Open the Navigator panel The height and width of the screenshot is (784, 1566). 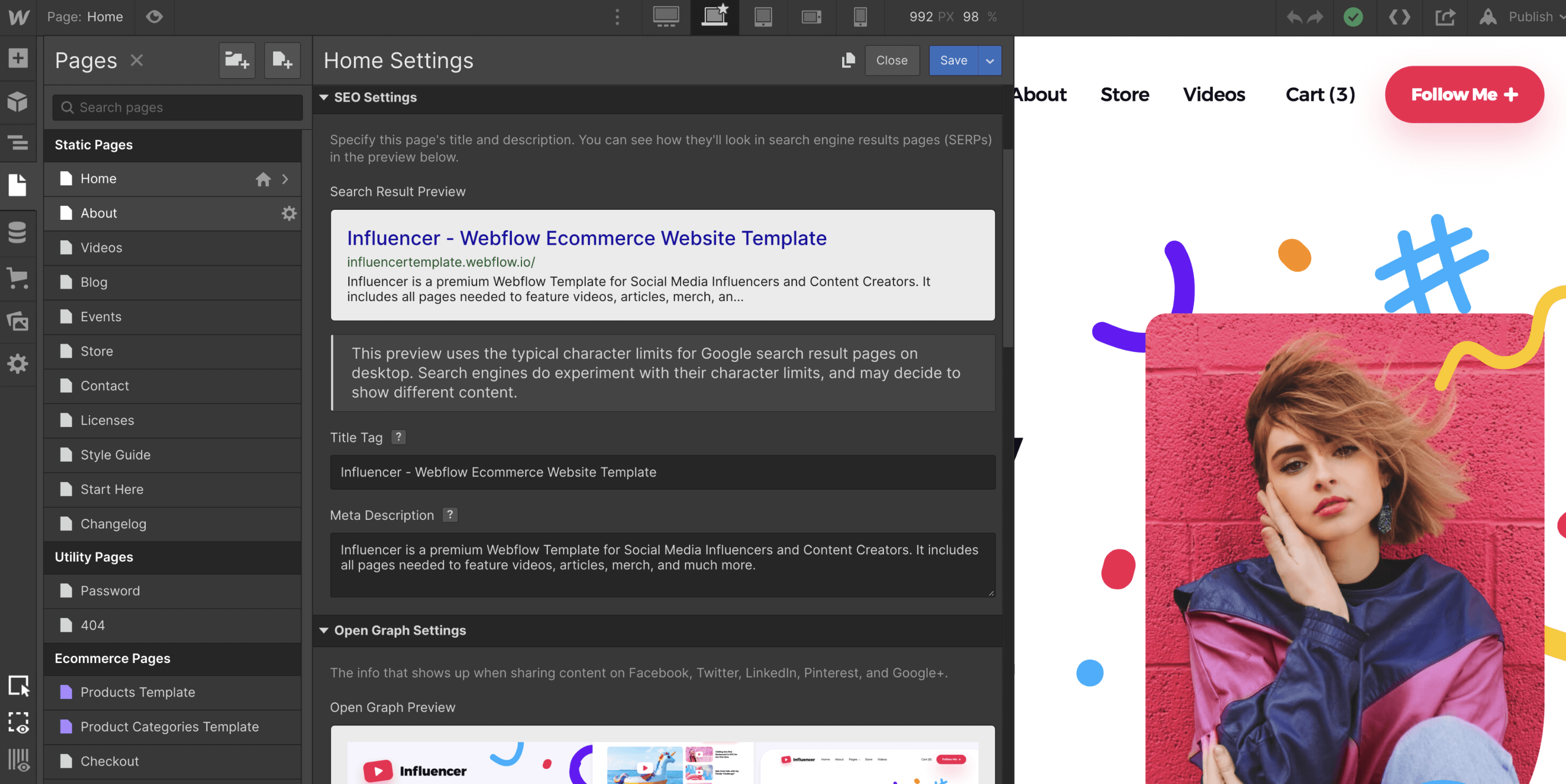point(17,143)
